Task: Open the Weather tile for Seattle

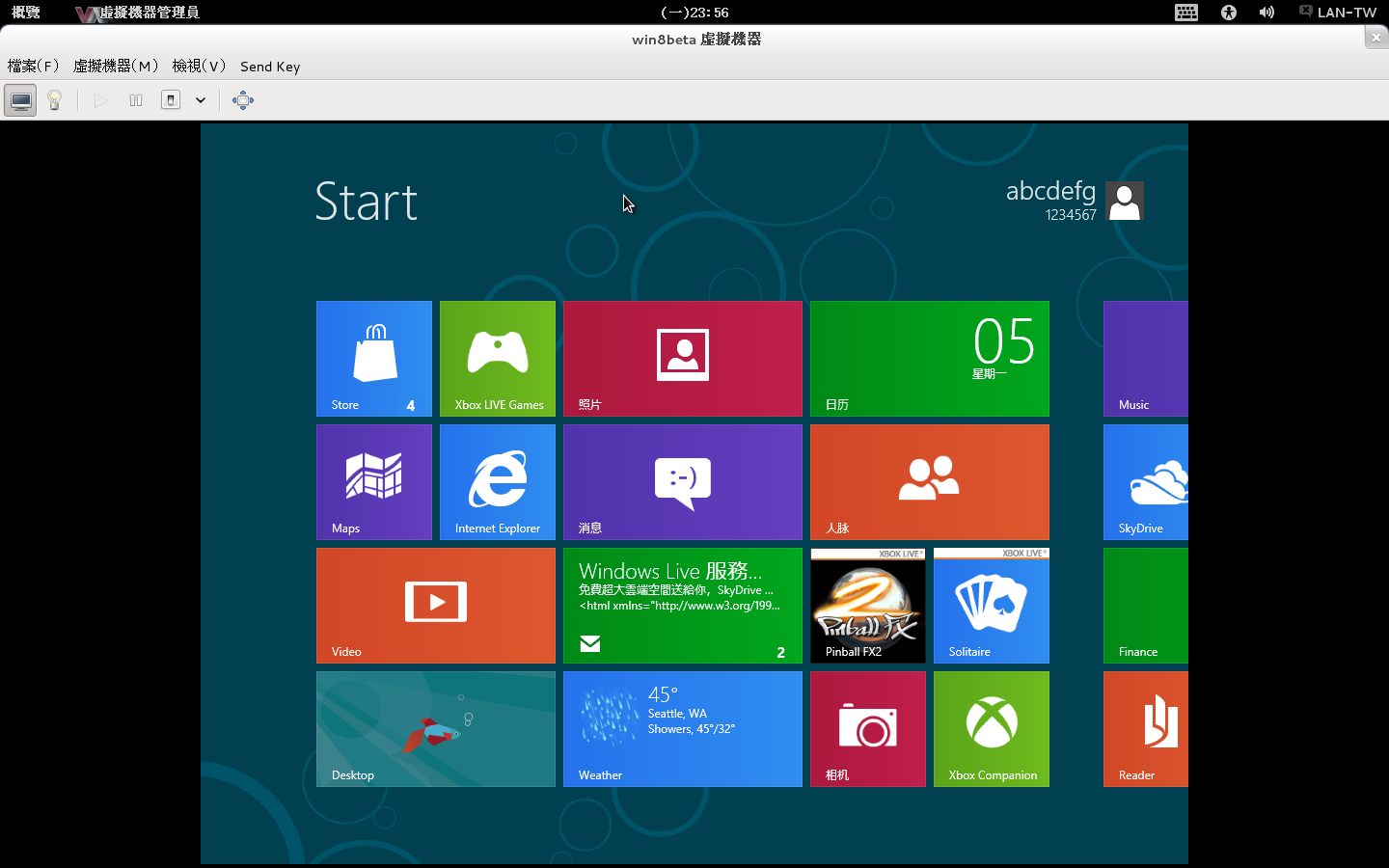Action: tap(682, 728)
